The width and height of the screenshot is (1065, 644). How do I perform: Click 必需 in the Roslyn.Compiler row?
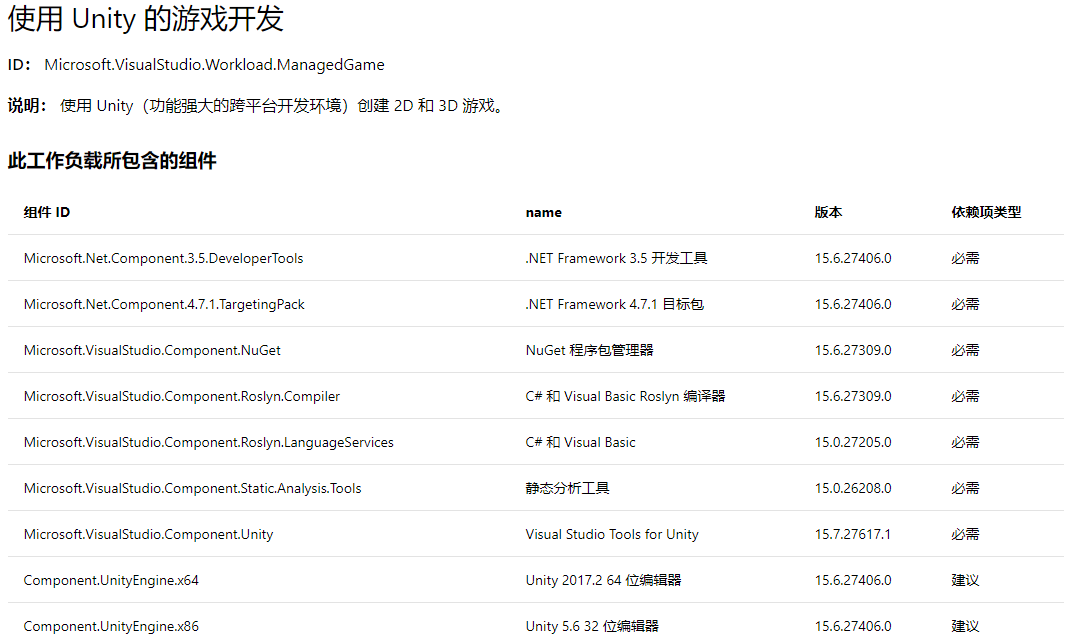click(965, 396)
